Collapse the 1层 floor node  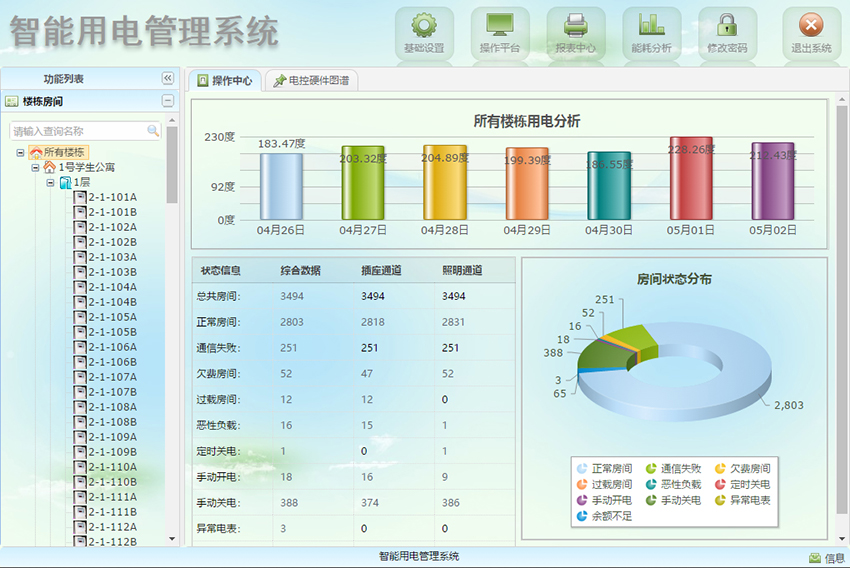coord(50,183)
